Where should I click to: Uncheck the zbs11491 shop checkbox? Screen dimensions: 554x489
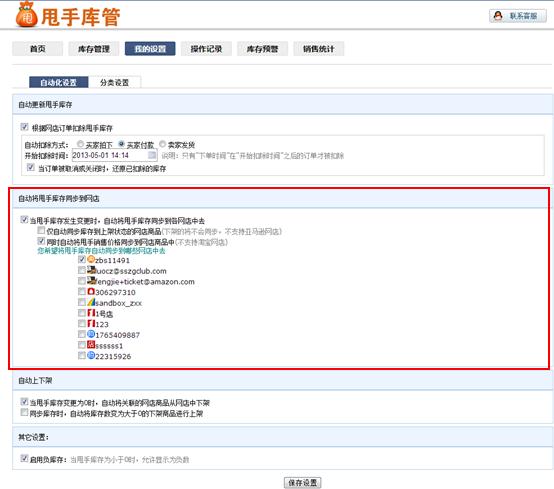tap(82, 260)
